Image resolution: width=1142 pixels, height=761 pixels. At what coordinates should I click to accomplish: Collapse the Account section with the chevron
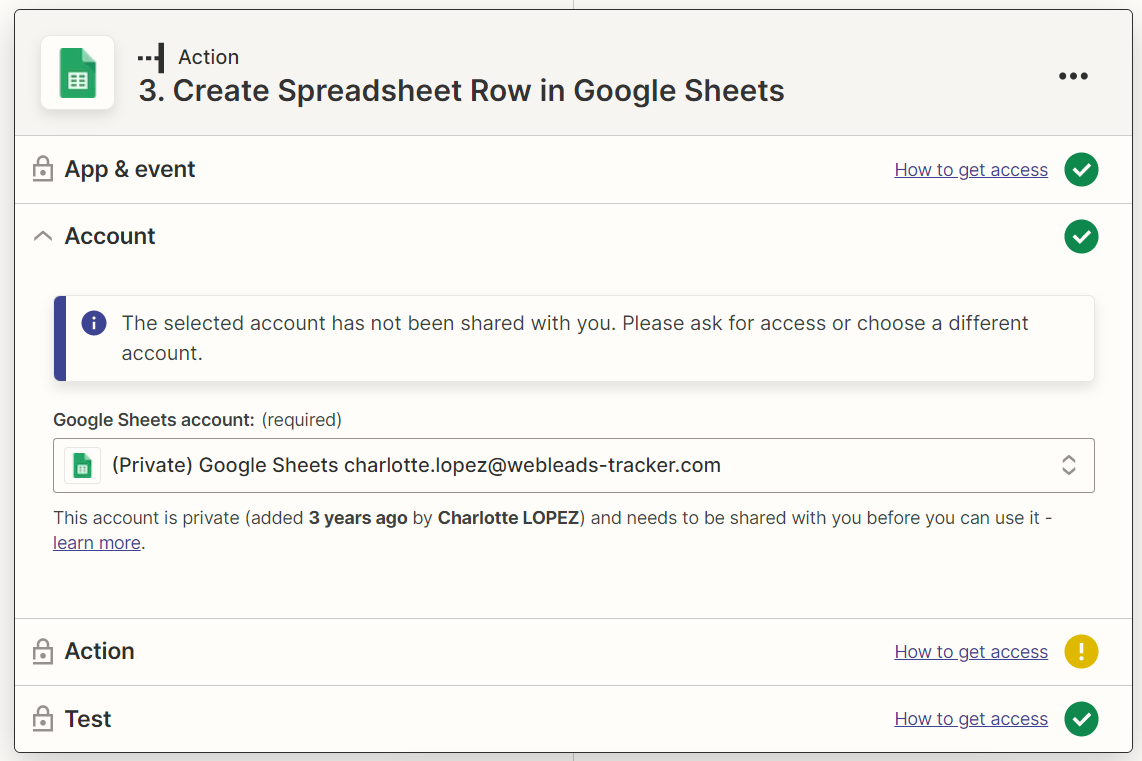43,236
